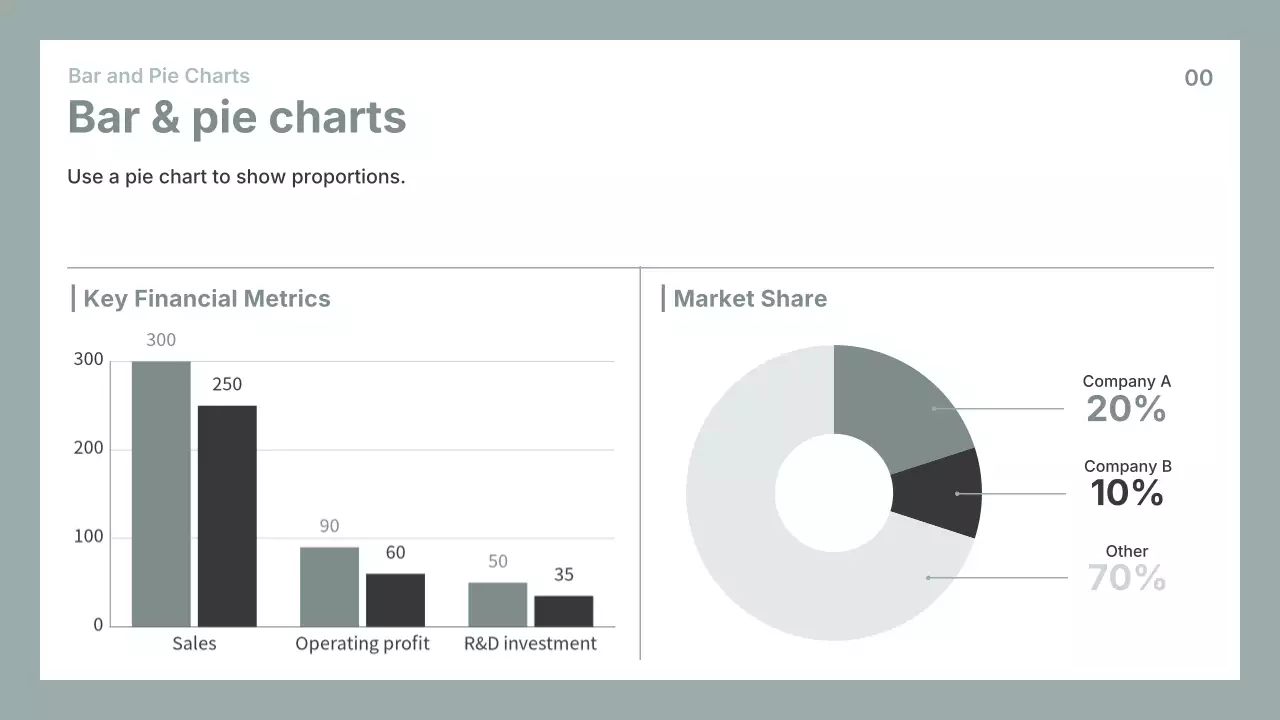1280x720 pixels.
Task: Select the gray R&D investment bar (50)
Action: tap(497, 604)
